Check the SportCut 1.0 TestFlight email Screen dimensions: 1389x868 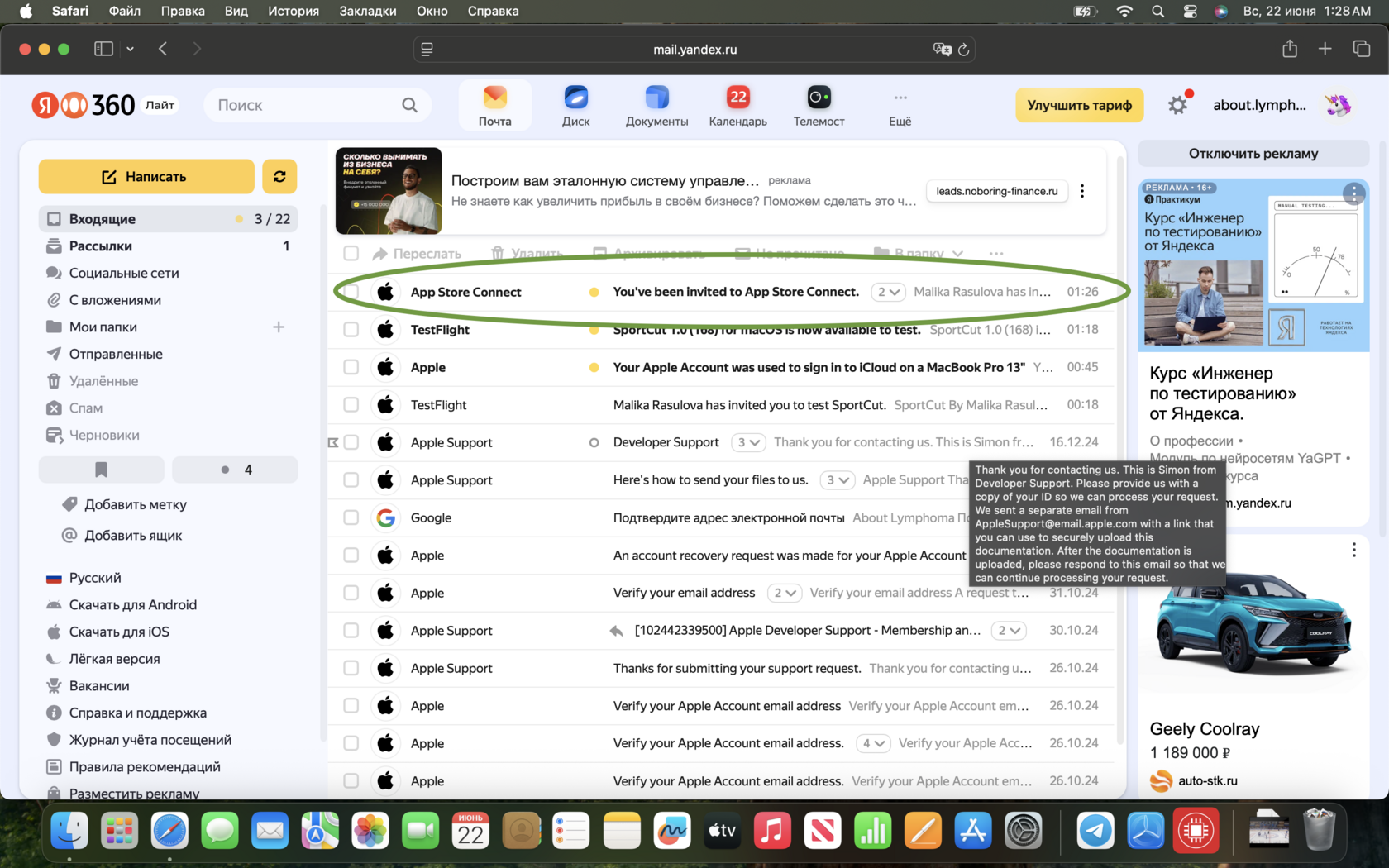pos(351,330)
